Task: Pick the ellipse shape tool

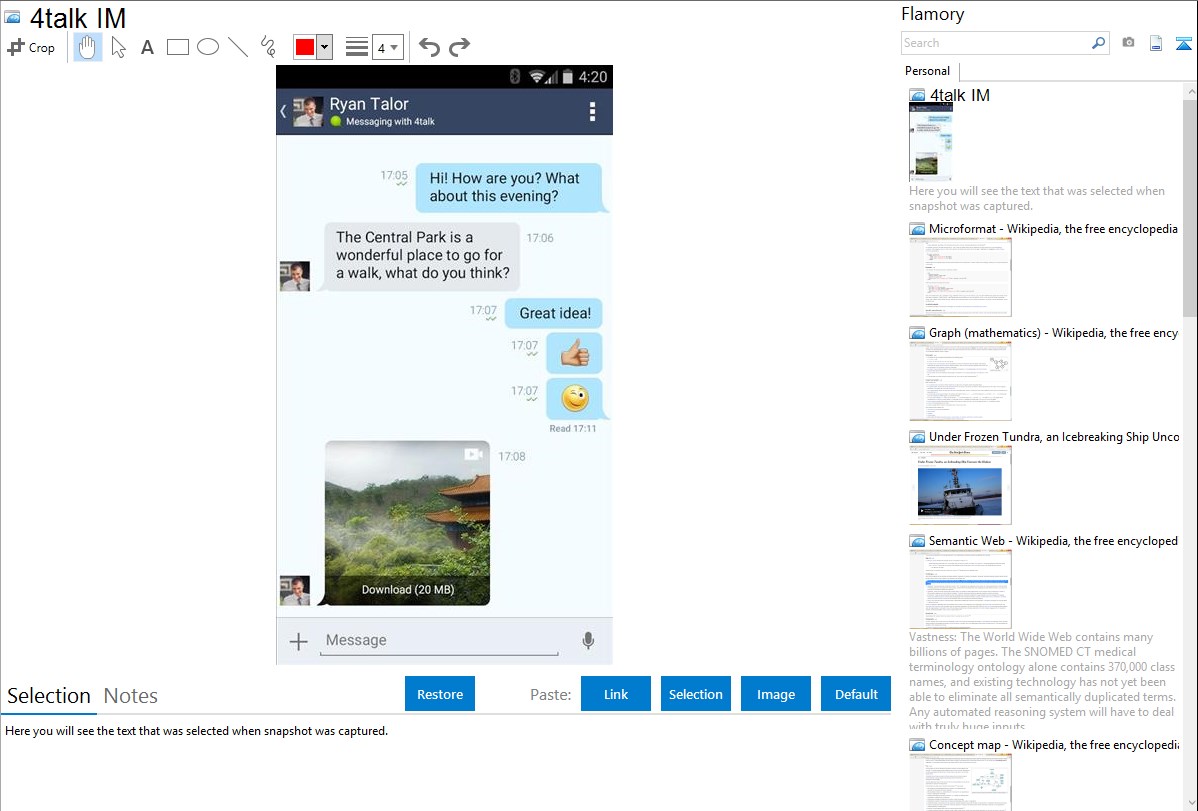Action: point(208,47)
